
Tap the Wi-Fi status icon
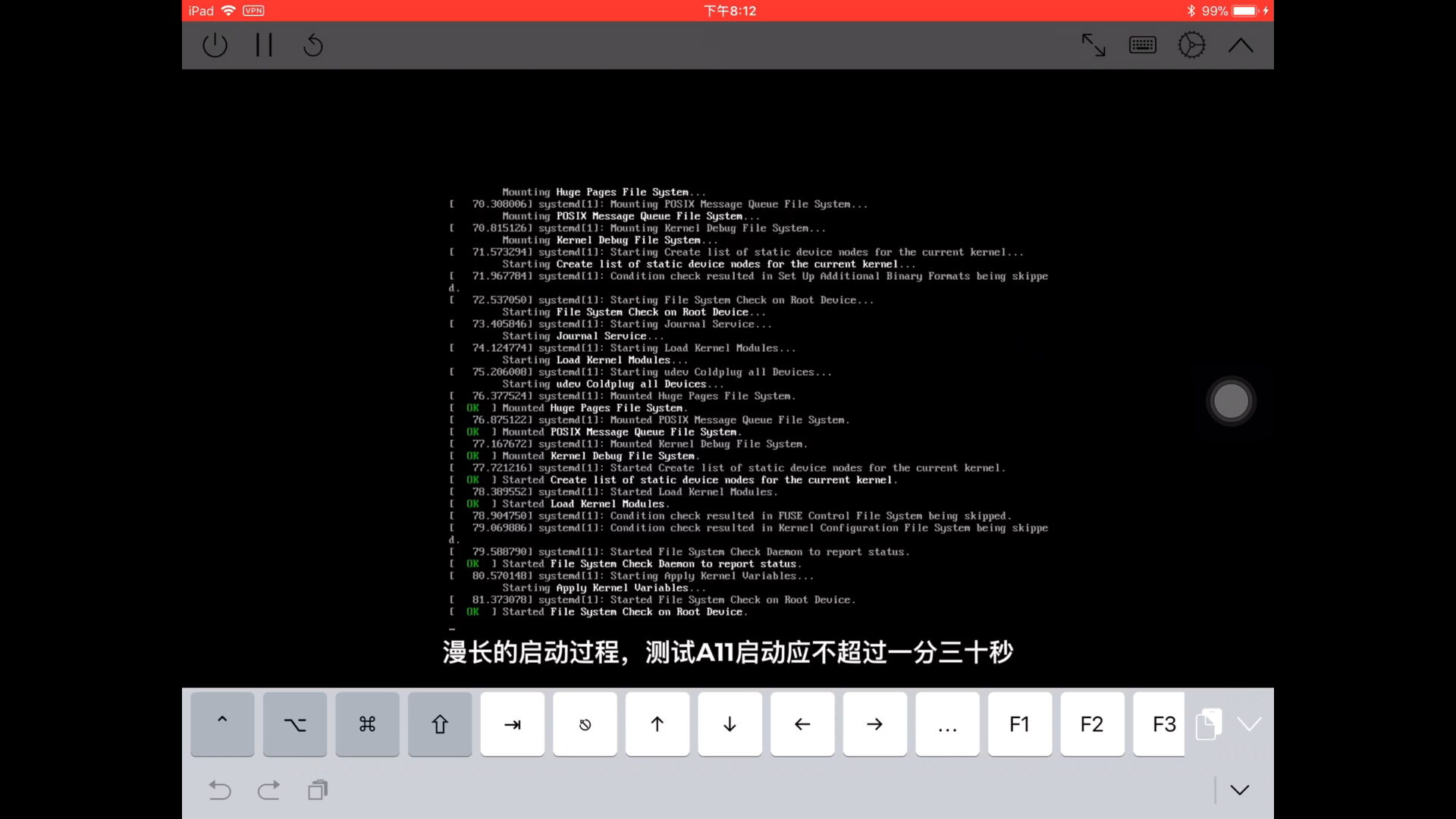point(228,11)
